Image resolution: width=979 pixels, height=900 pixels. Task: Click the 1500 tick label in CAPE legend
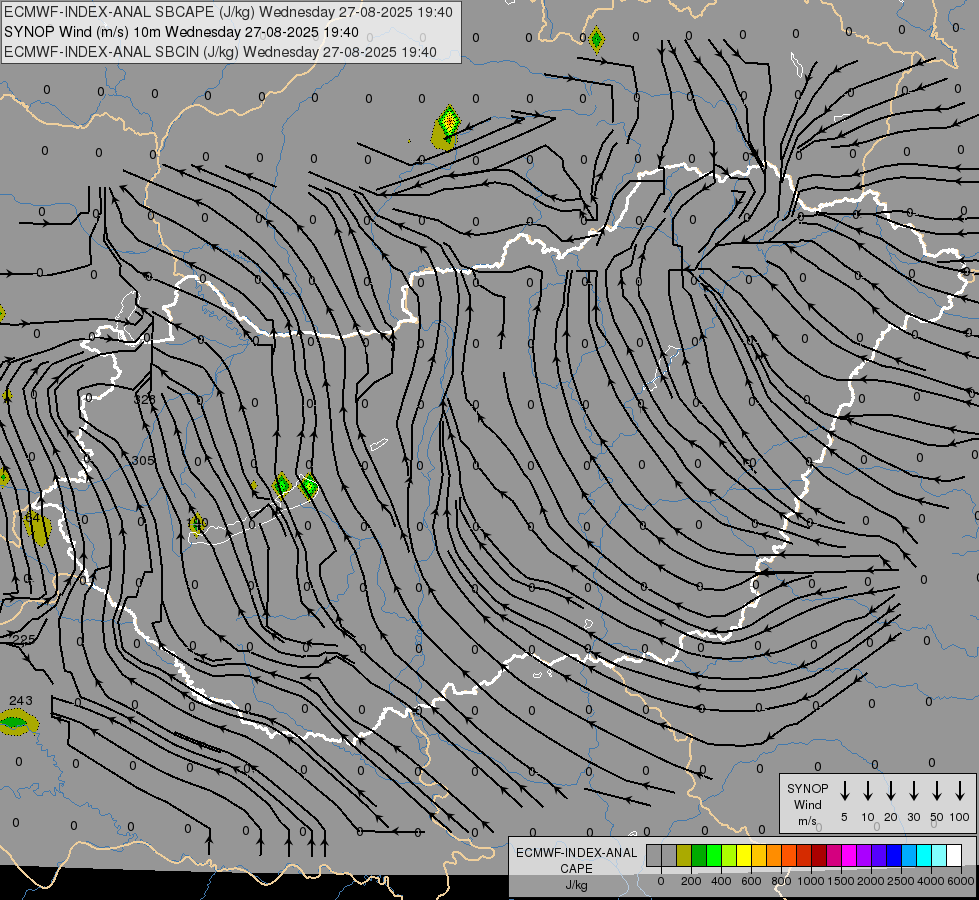click(x=841, y=881)
